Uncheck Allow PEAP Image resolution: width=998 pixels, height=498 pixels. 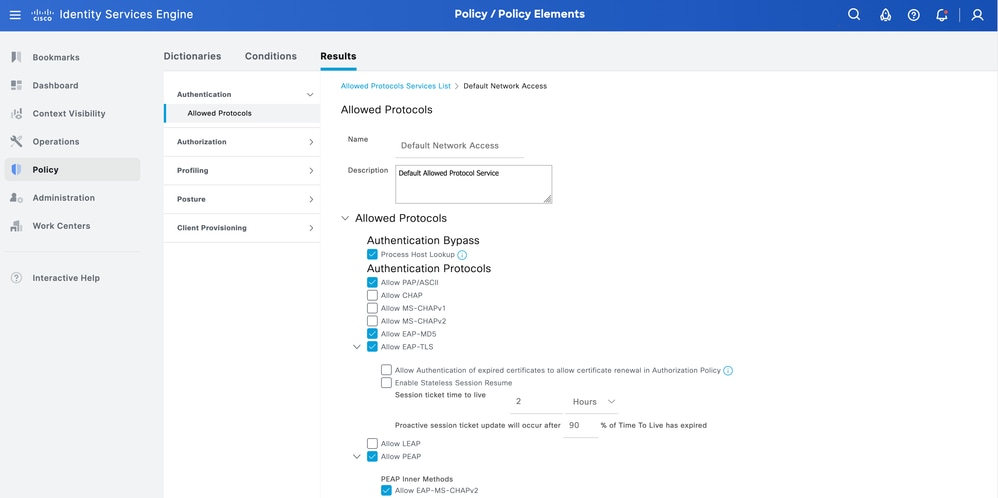pos(372,456)
